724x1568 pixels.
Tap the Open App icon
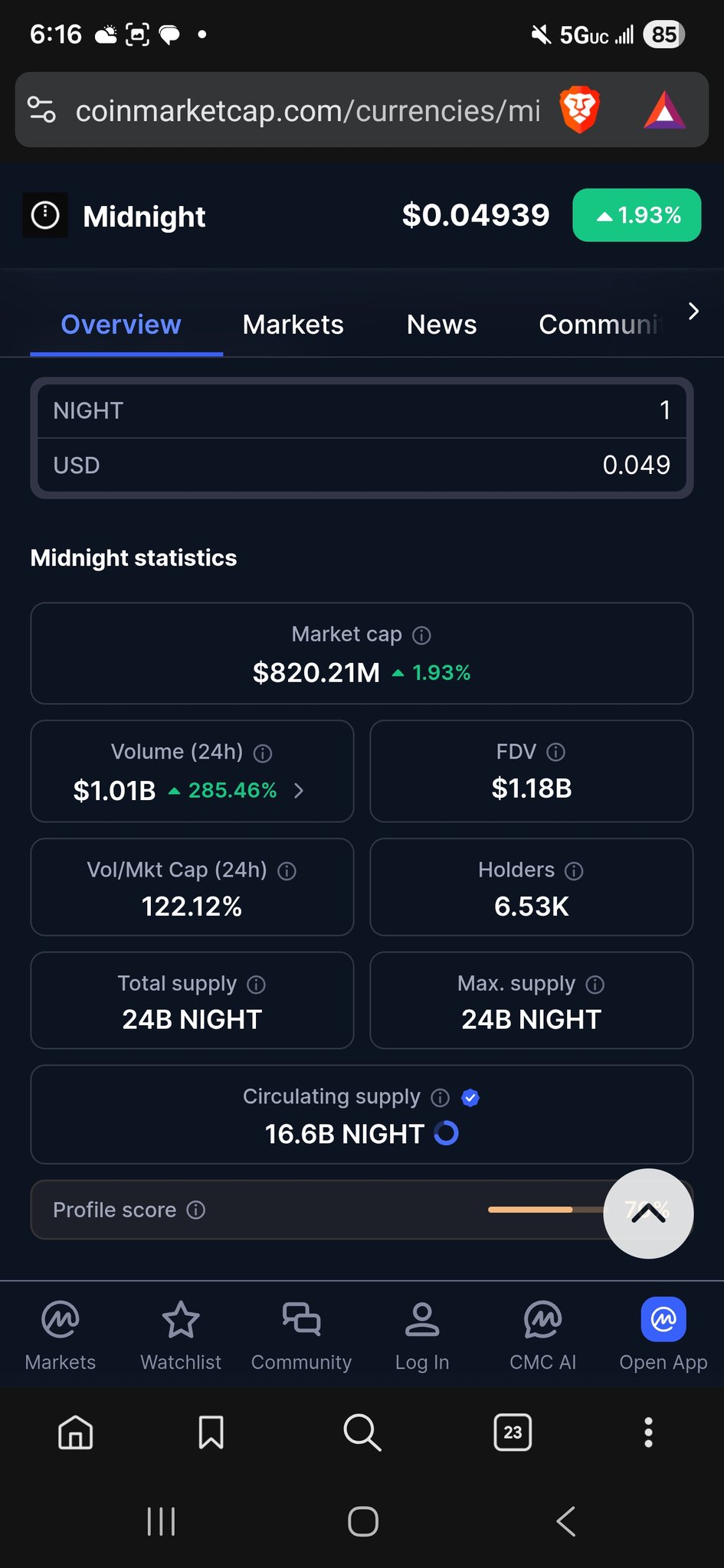pyautogui.click(x=663, y=1320)
